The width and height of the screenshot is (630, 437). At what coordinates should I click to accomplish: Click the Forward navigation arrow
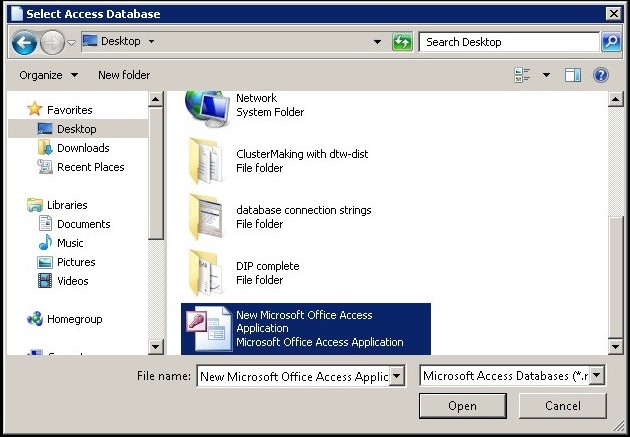52,43
